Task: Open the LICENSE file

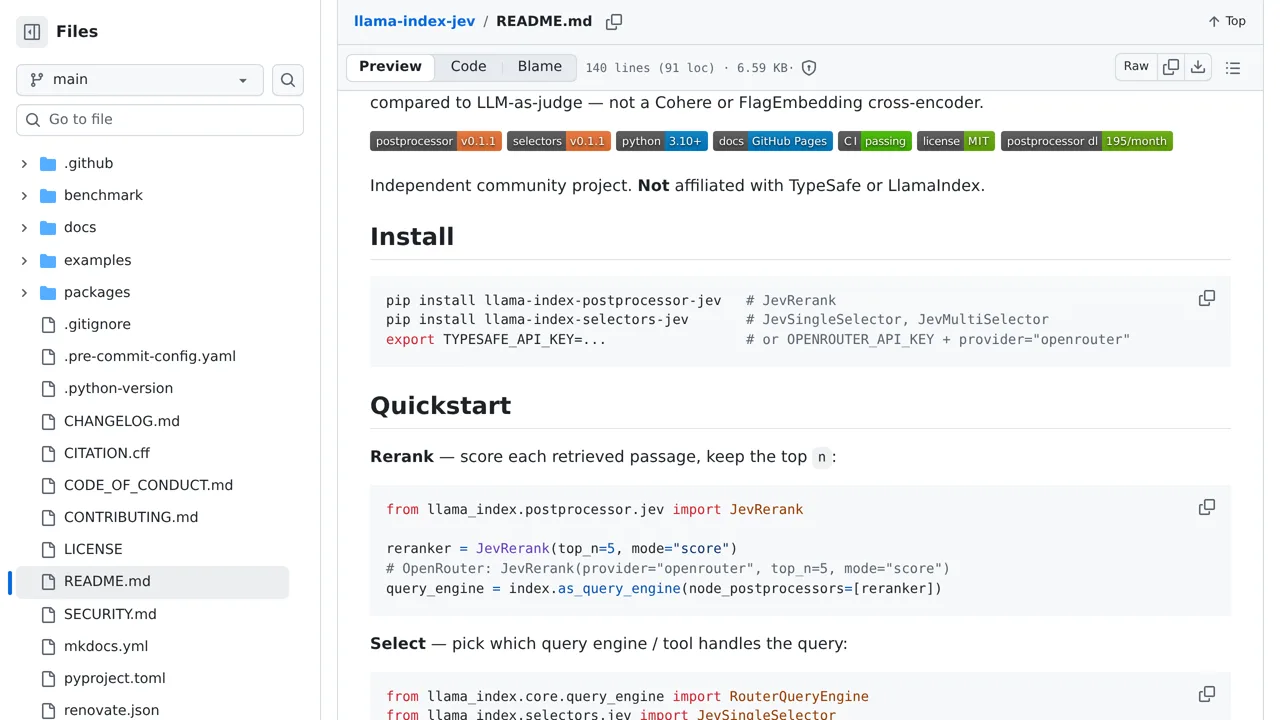Action: coord(93,550)
